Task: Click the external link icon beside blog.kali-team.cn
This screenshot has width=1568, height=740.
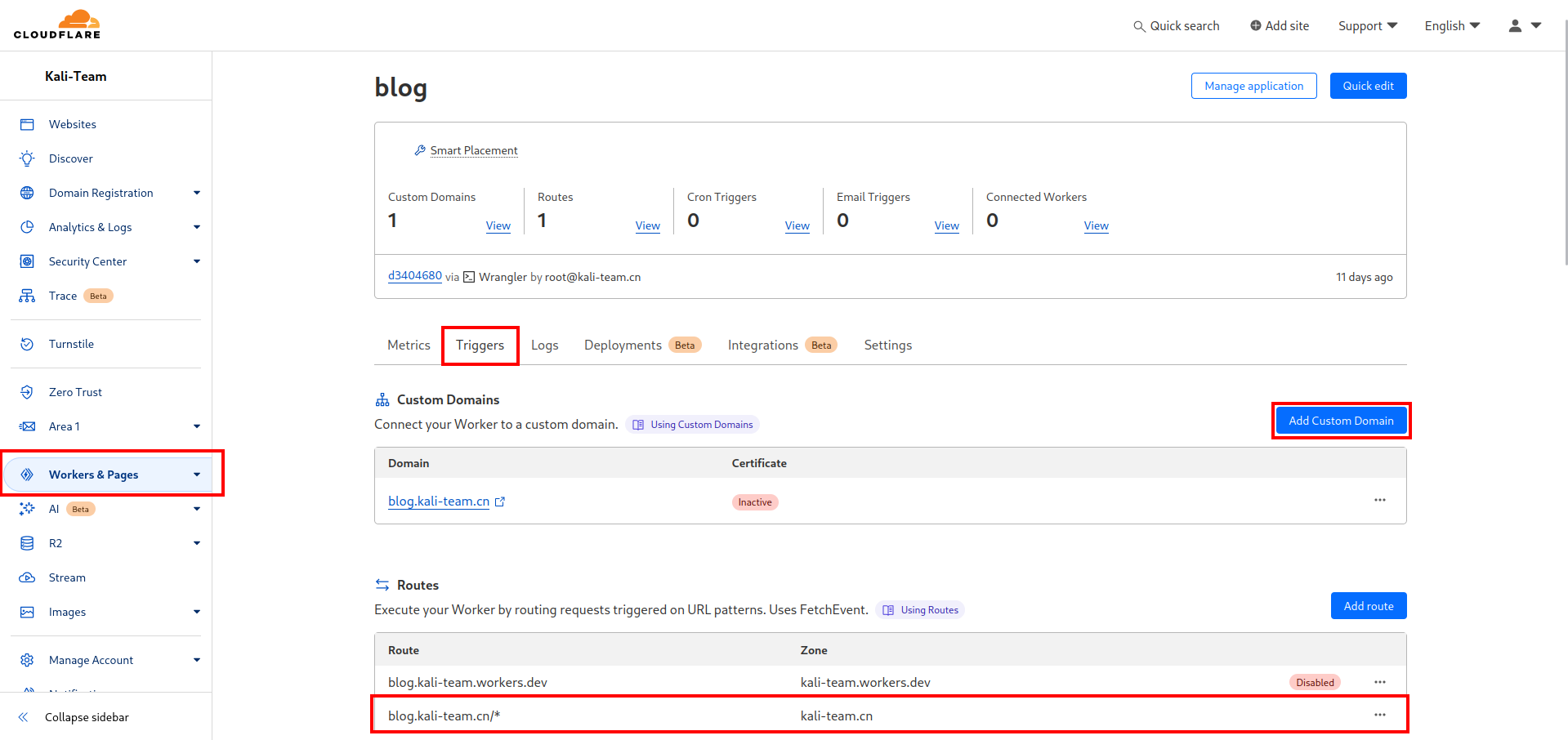Action: tap(500, 502)
